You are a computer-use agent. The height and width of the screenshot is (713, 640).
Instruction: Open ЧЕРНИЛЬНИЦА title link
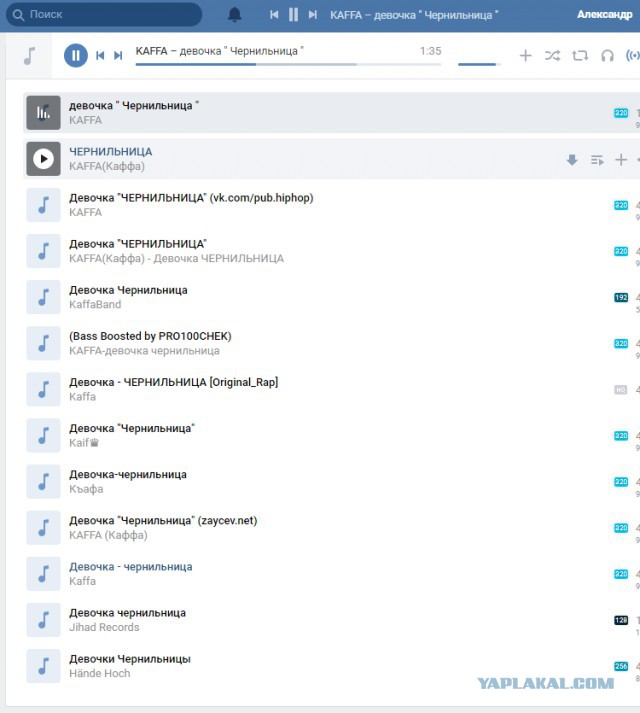[x=111, y=151]
